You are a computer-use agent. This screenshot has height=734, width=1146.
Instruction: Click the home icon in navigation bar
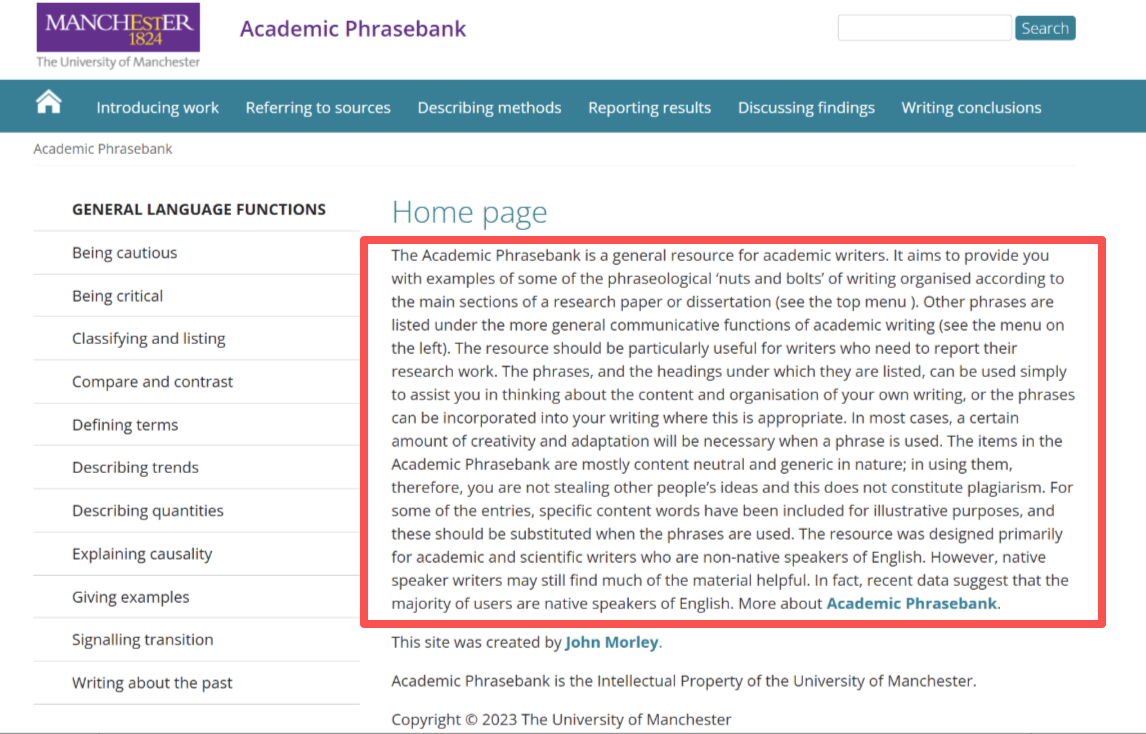click(x=49, y=102)
